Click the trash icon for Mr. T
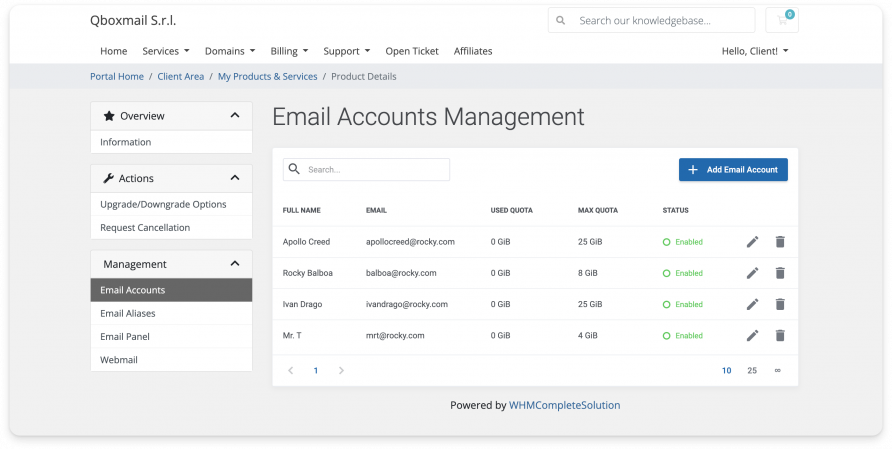The height and width of the screenshot is (449, 892). tap(780, 335)
